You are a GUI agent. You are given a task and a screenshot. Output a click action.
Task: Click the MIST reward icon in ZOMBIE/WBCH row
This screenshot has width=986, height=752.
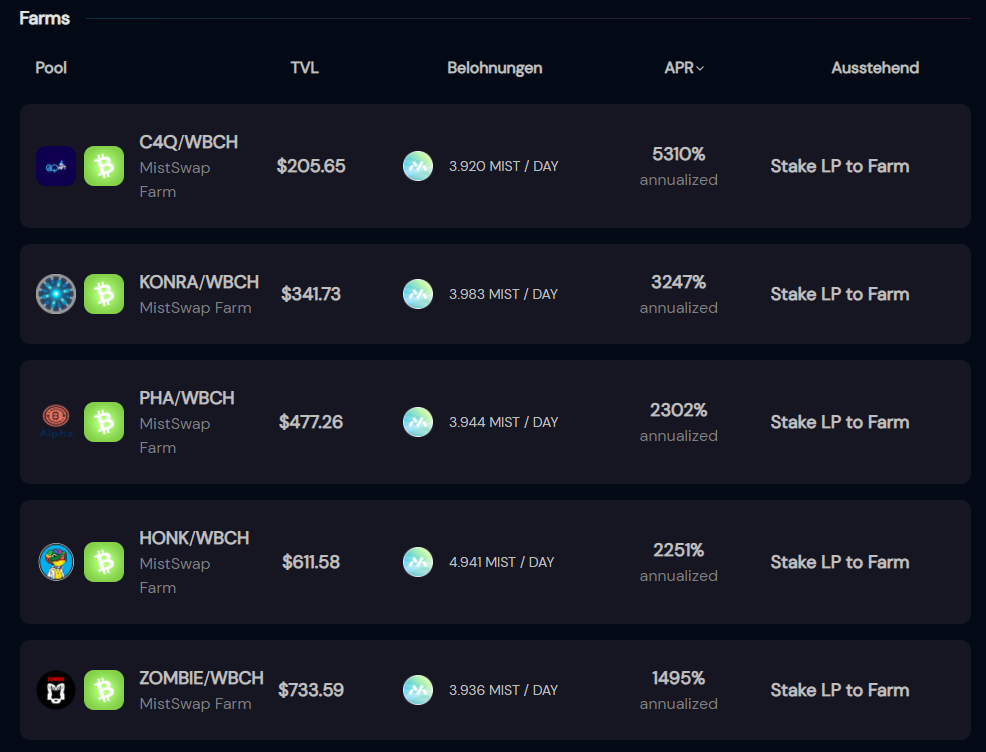coord(418,690)
